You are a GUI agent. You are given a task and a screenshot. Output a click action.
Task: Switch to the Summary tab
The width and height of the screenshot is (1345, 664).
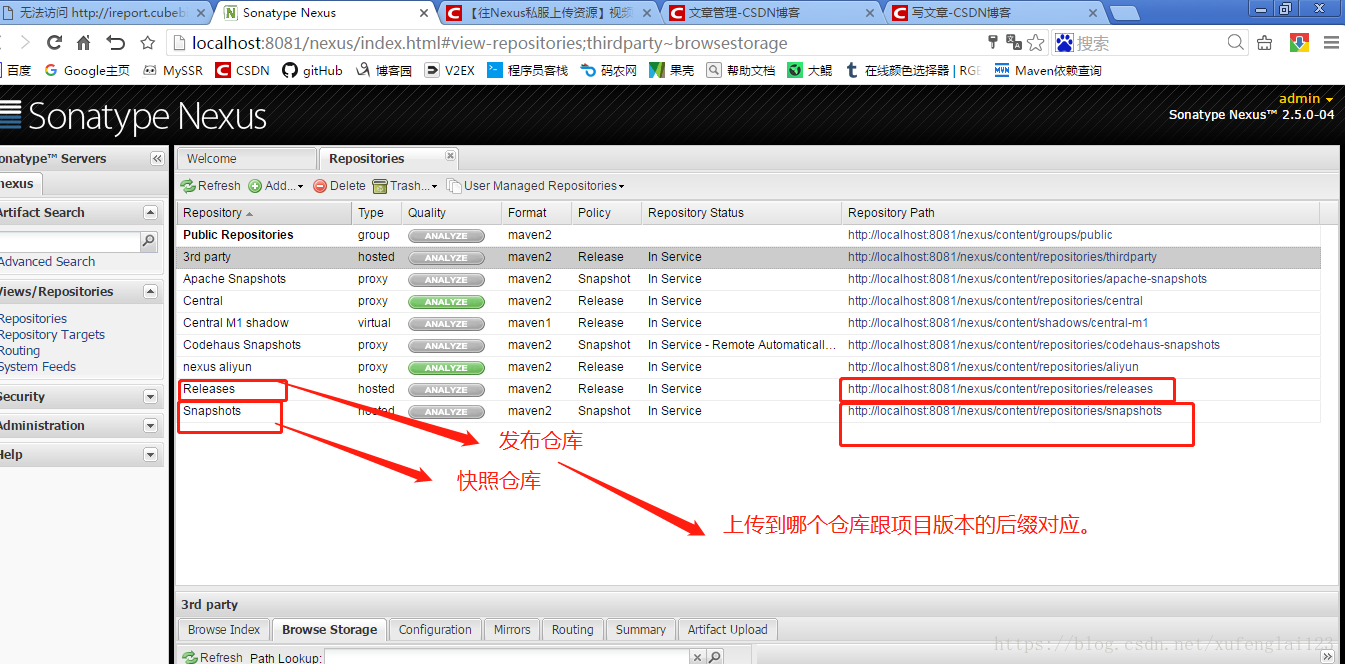(641, 630)
